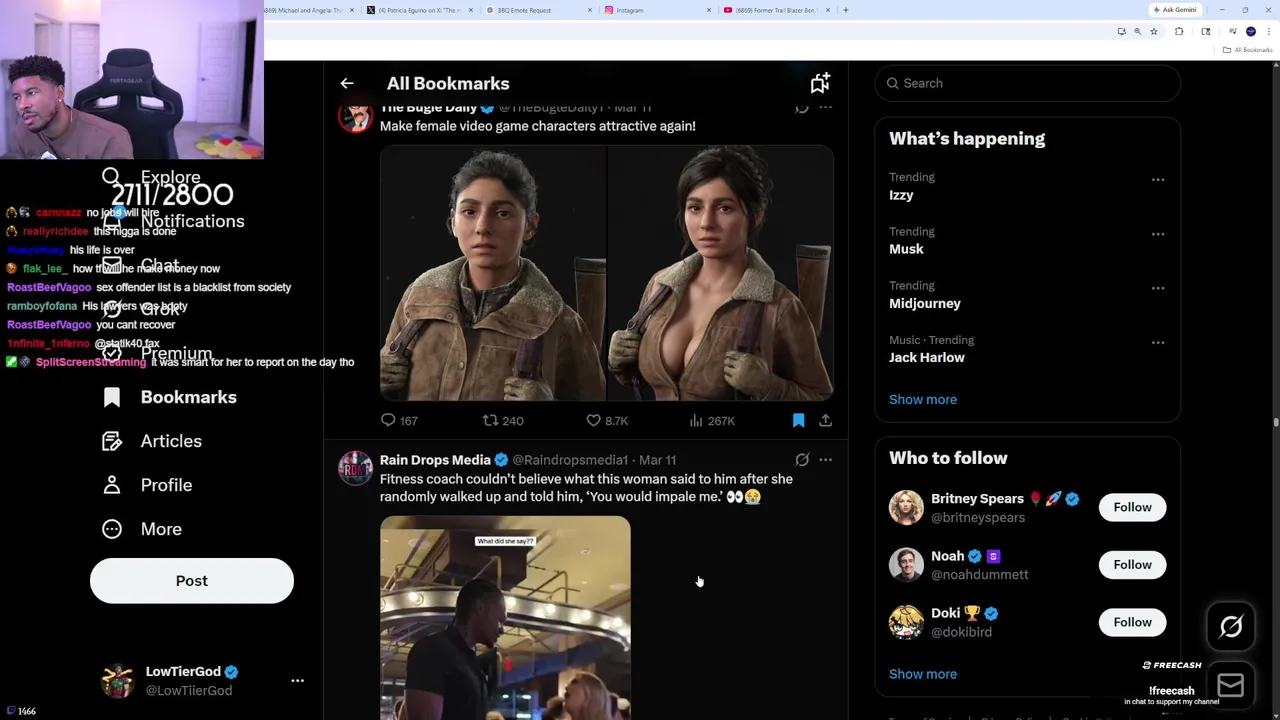Bookmark this page with star icon
The width and height of the screenshot is (1280, 720).
click(1153, 32)
